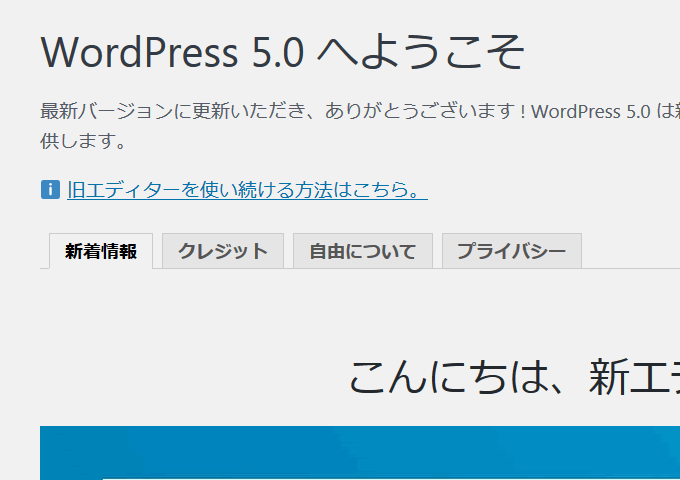
Task: Select the 新着情報 tab
Action: coord(101,251)
